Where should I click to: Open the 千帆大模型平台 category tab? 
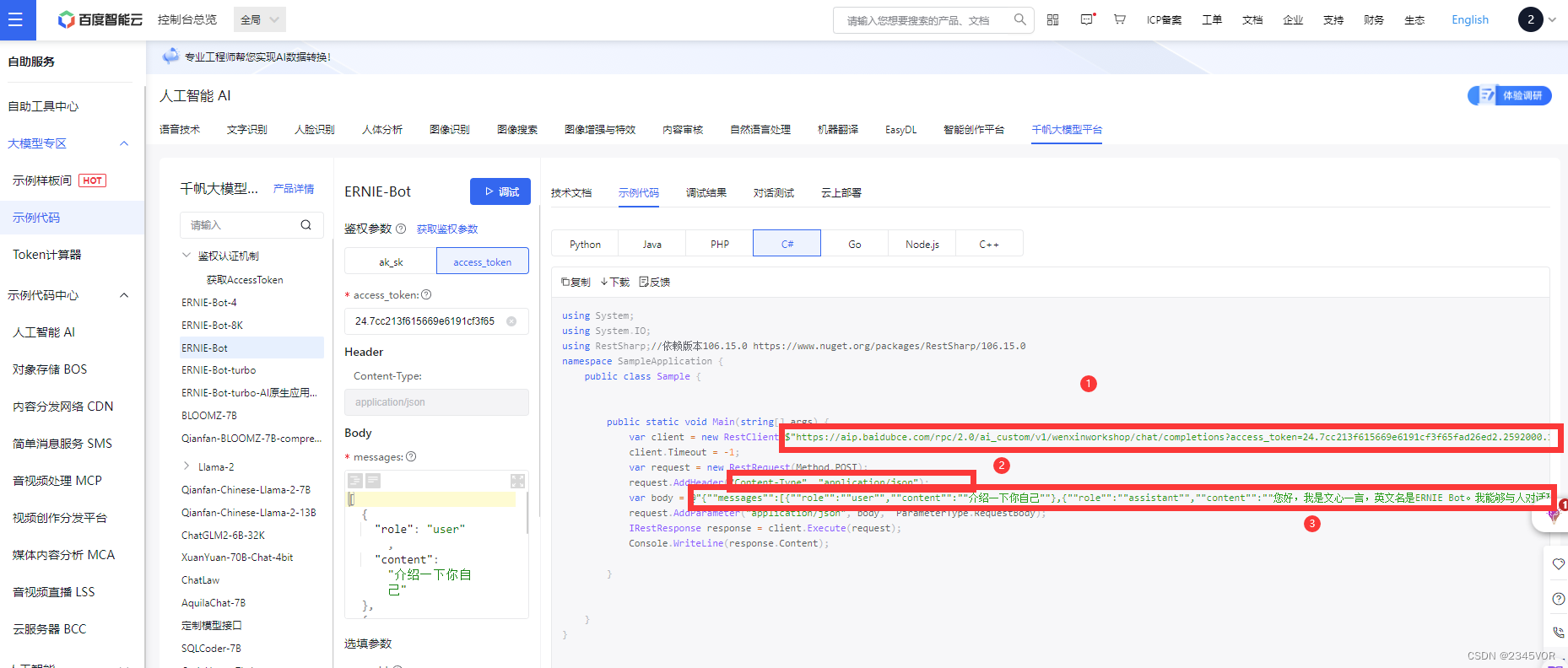point(1067,129)
